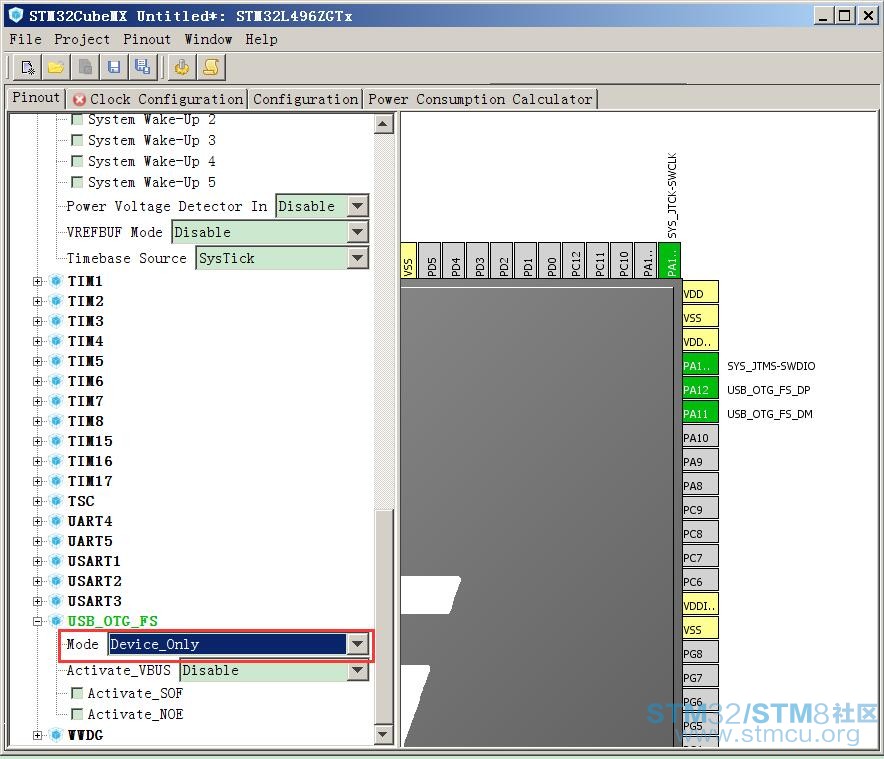The height and width of the screenshot is (759, 884).
Task: Switch to the Configuration tab
Action: click(306, 99)
